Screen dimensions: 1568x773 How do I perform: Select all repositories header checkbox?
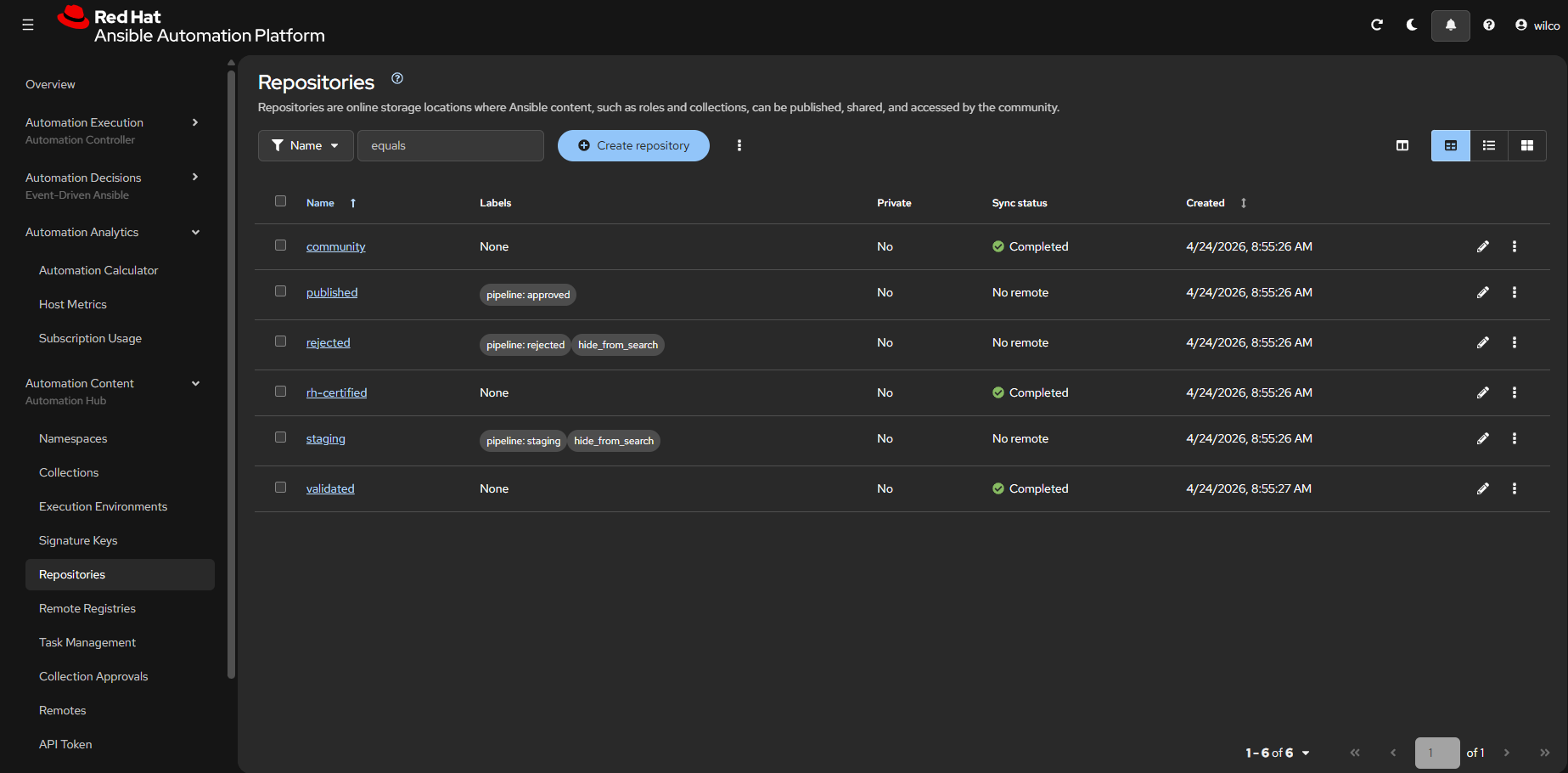(x=281, y=201)
